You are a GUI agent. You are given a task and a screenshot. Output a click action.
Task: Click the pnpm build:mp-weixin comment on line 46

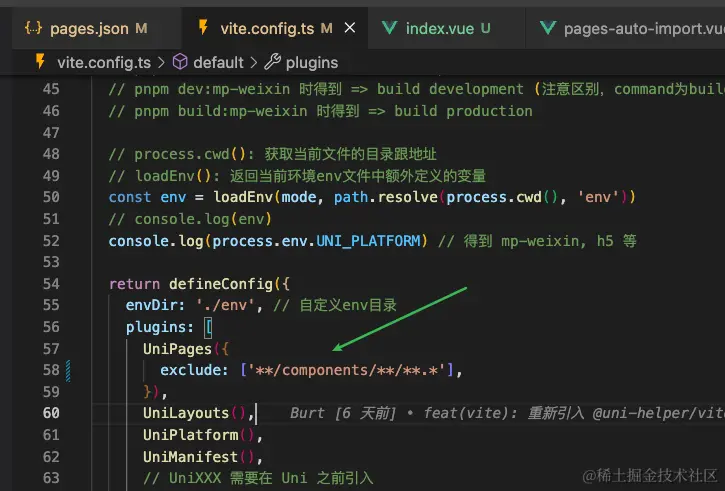pyautogui.click(x=320, y=111)
